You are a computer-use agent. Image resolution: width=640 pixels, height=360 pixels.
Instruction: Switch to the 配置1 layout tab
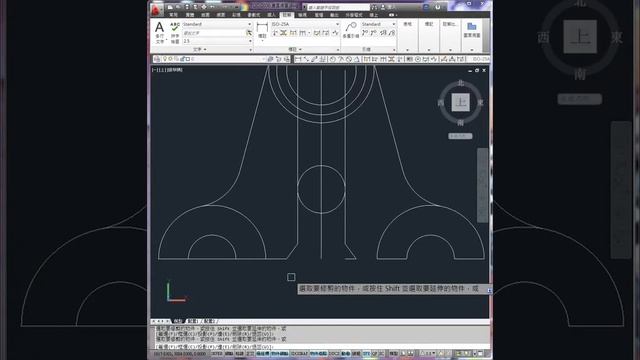tap(193, 322)
